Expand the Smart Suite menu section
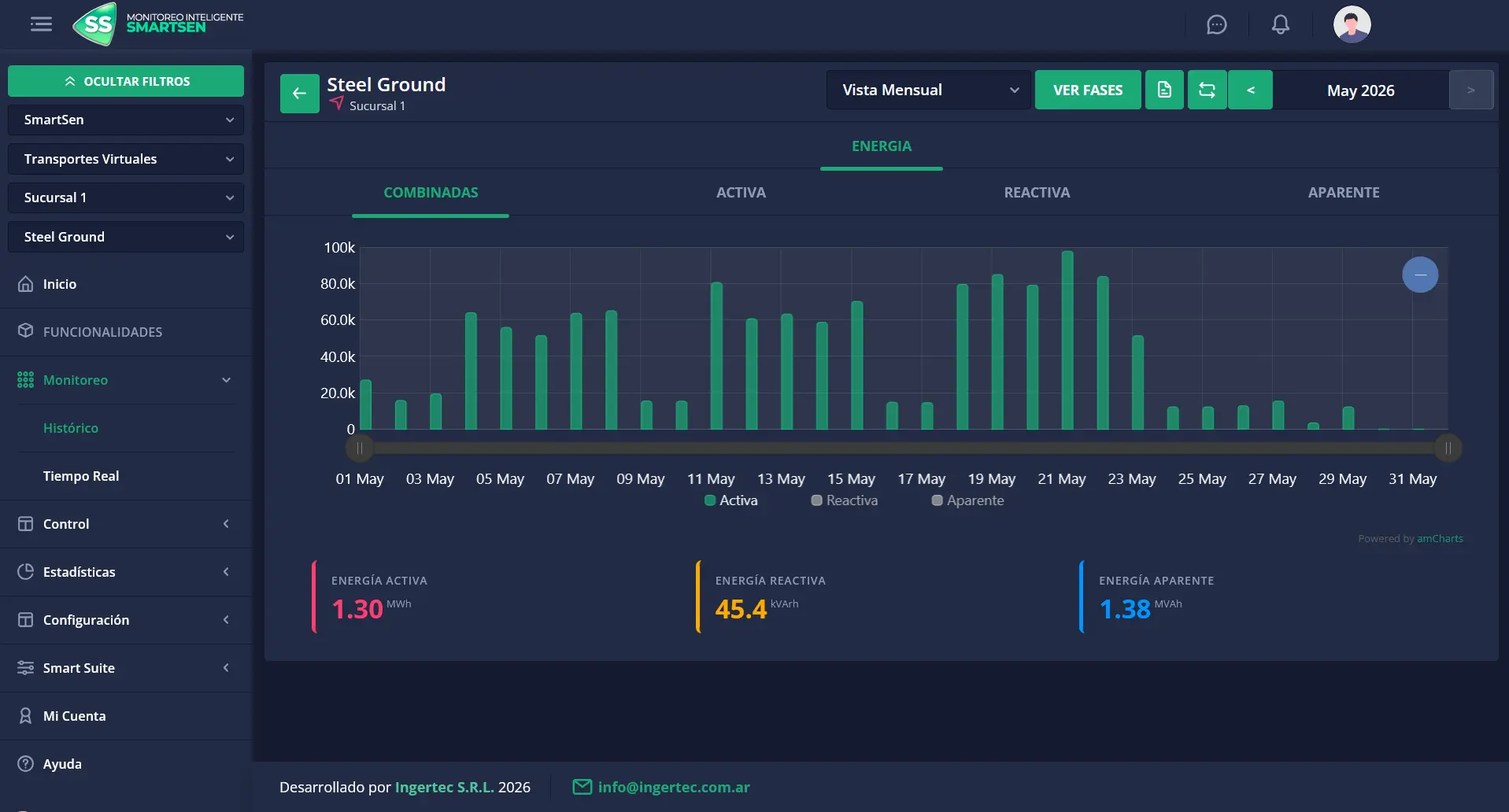 click(x=226, y=668)
